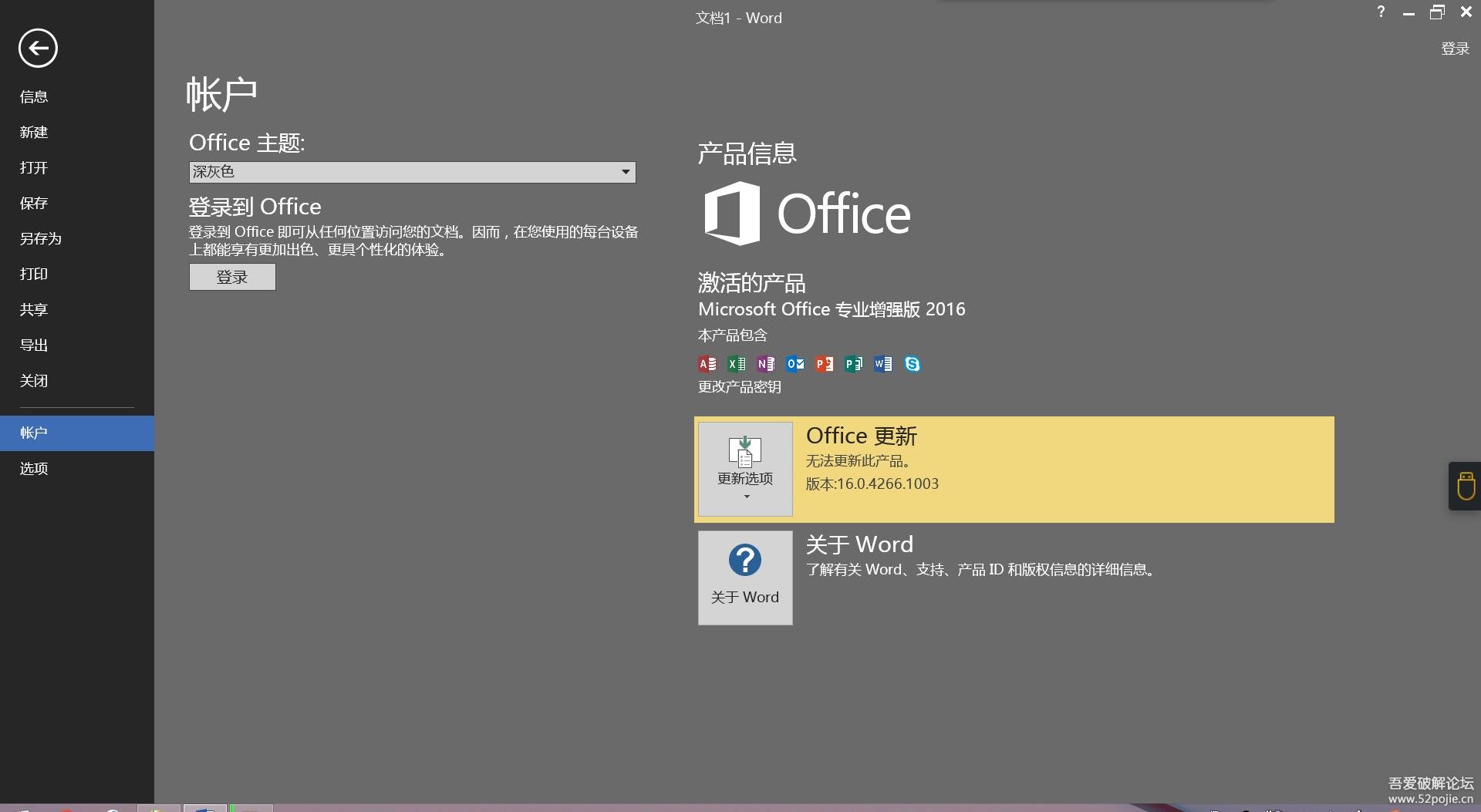
Task: Click the version text 版本:16.0.4266.1003
Action: coord(872,483)
